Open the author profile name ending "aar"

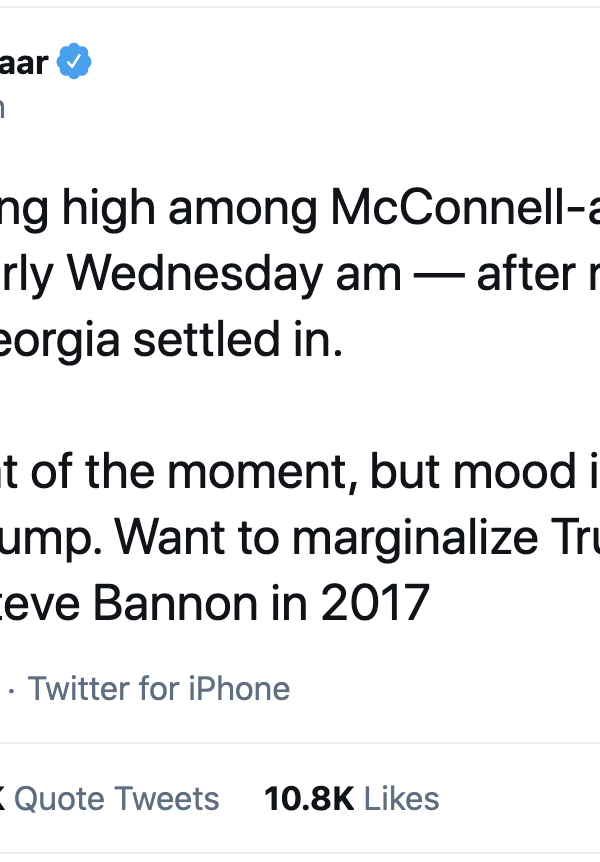click(x=23, y=63)
